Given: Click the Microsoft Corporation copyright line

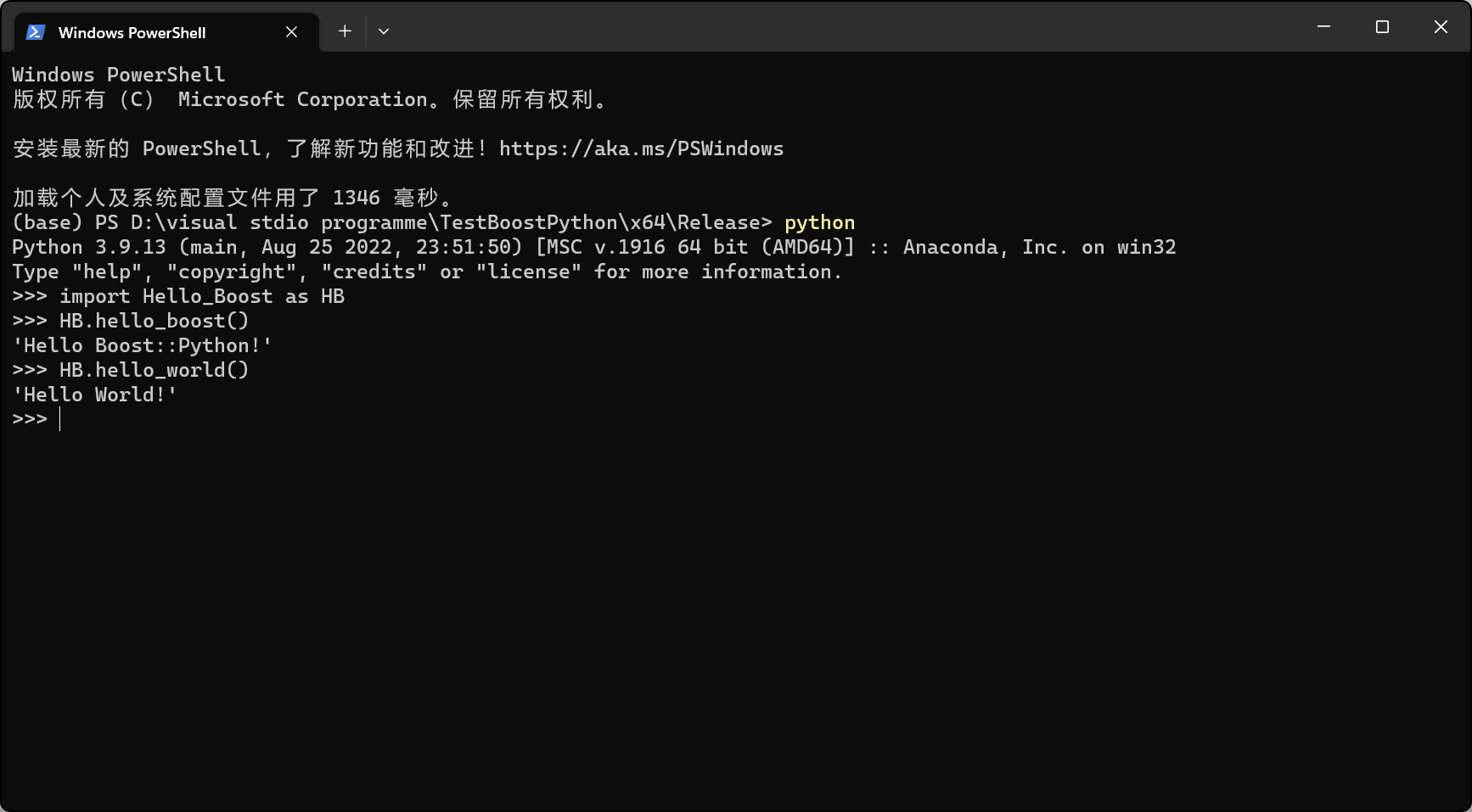Looking at the screenshot, I should (x=310, y=100).
